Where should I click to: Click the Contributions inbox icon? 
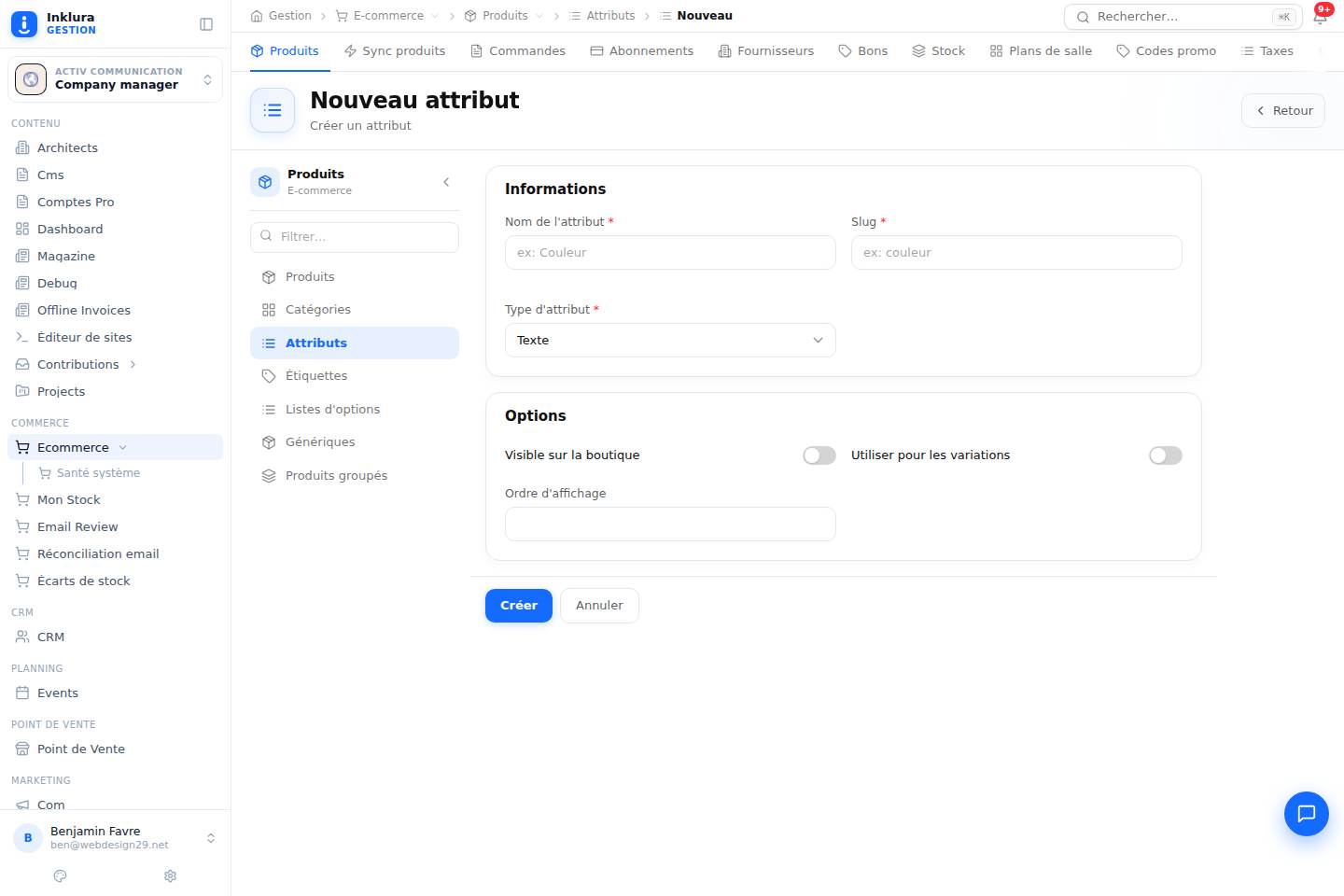tap(22, 364)
